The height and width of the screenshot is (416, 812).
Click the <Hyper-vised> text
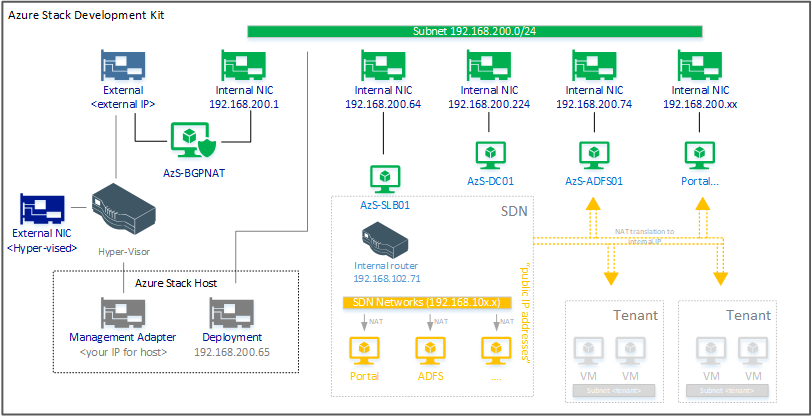(42, 248)
